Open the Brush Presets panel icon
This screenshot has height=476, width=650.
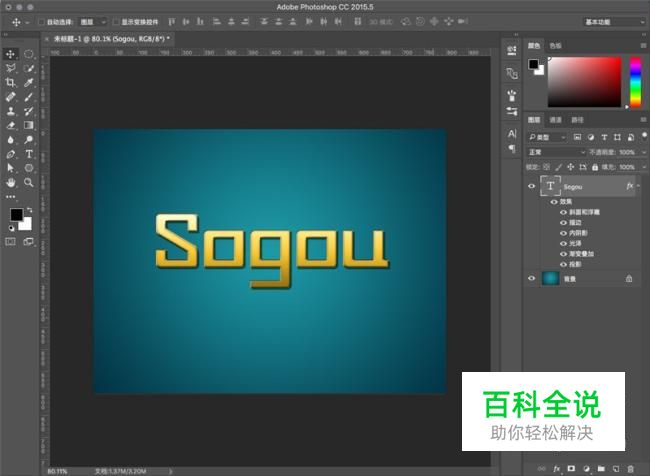point(512,96)
